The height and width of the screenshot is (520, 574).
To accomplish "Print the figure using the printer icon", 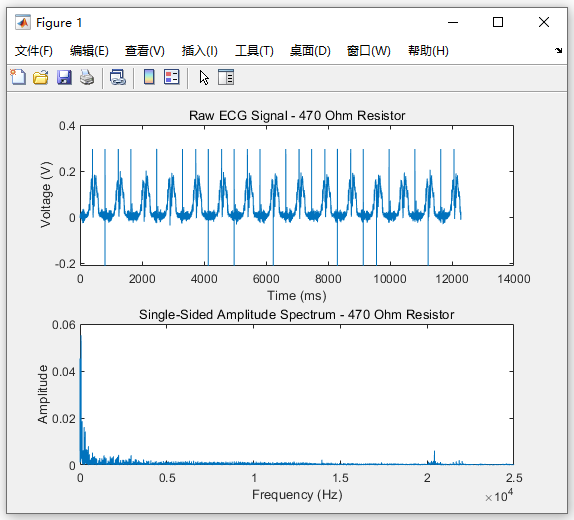I will [87, 77].
